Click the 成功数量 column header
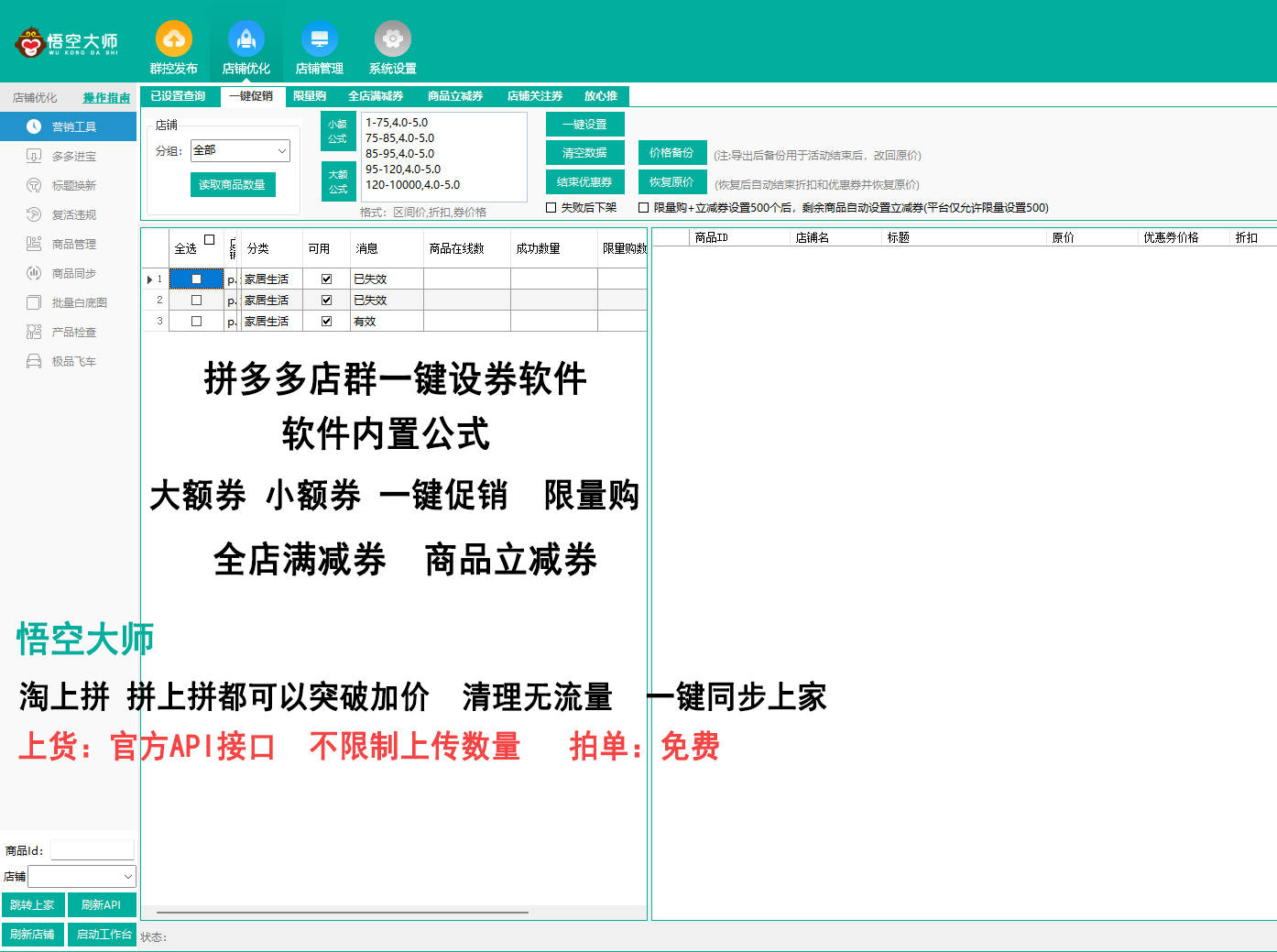The width and height of the screenshot is (1277, 952). (x=553, y=248)
